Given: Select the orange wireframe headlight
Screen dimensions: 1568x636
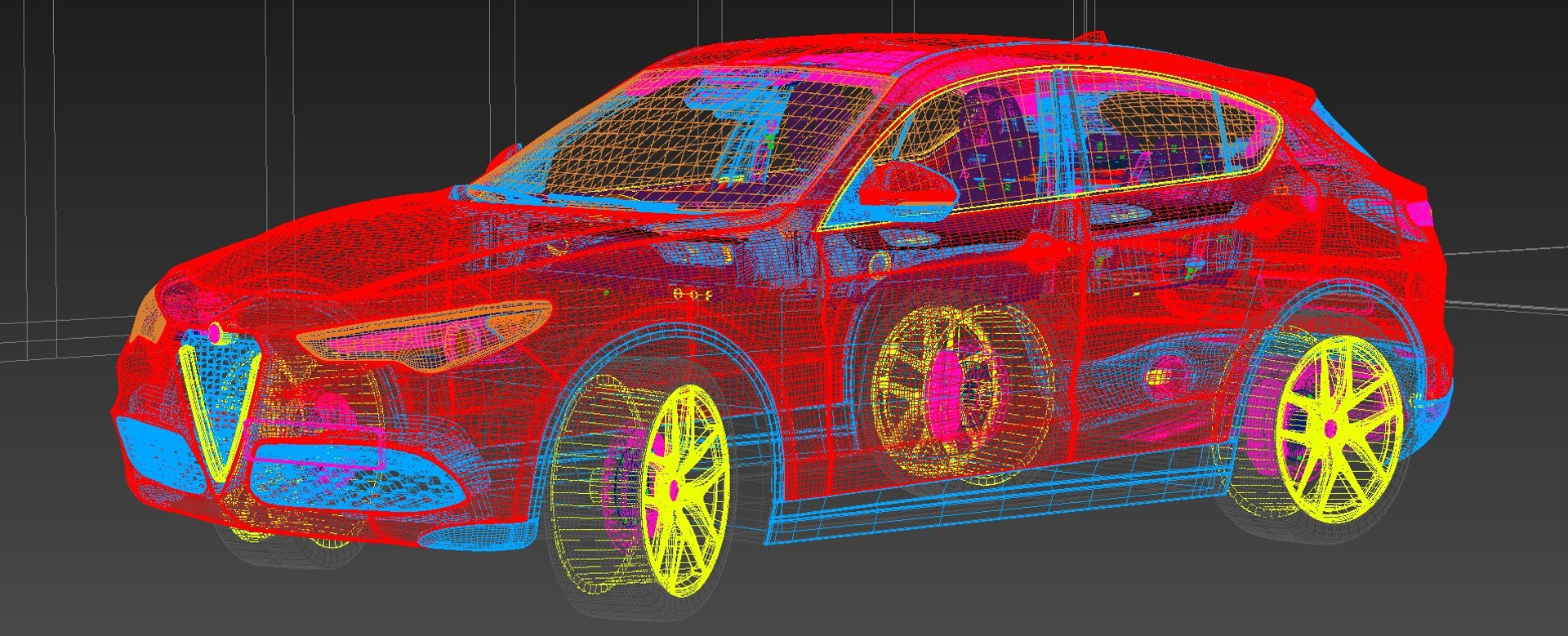Looking at the screenshot, I should click(426, 336).
